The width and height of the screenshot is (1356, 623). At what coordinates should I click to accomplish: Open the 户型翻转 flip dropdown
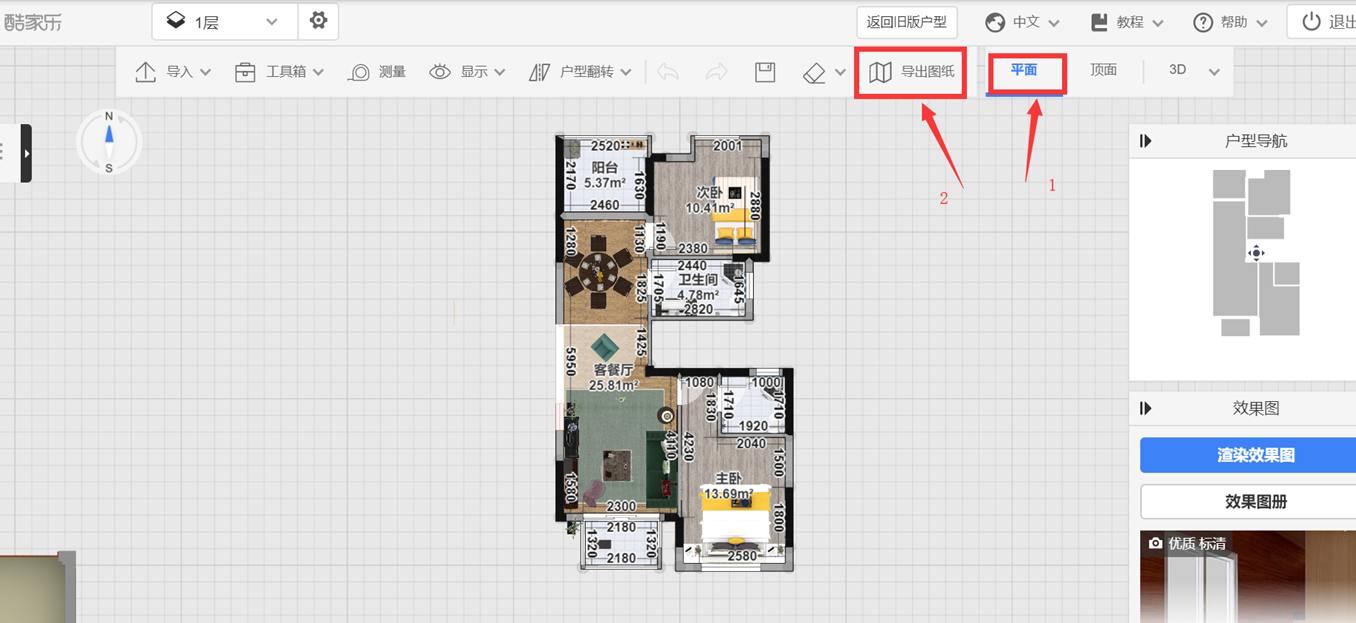[580, 72]
